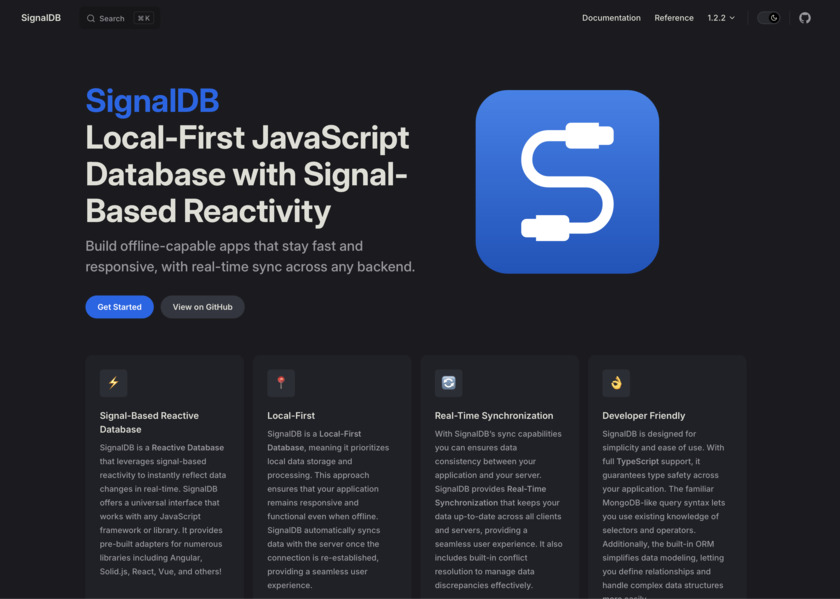Click the ⌘K shortcut badge in search
Image resolution: width=840 pixels, height=599 pixels.
click(x=144, y=18)
